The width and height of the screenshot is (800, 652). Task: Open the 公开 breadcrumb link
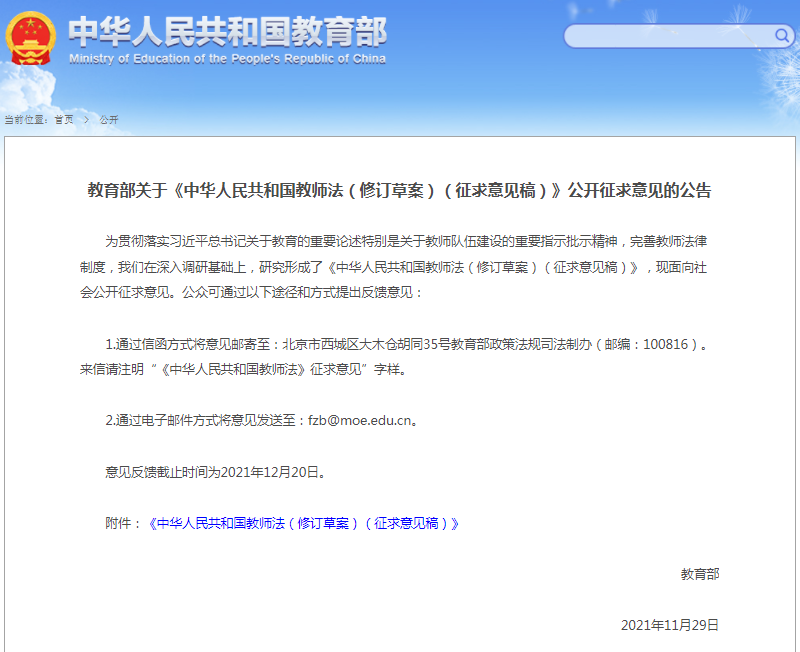click(x=109, y=119)
